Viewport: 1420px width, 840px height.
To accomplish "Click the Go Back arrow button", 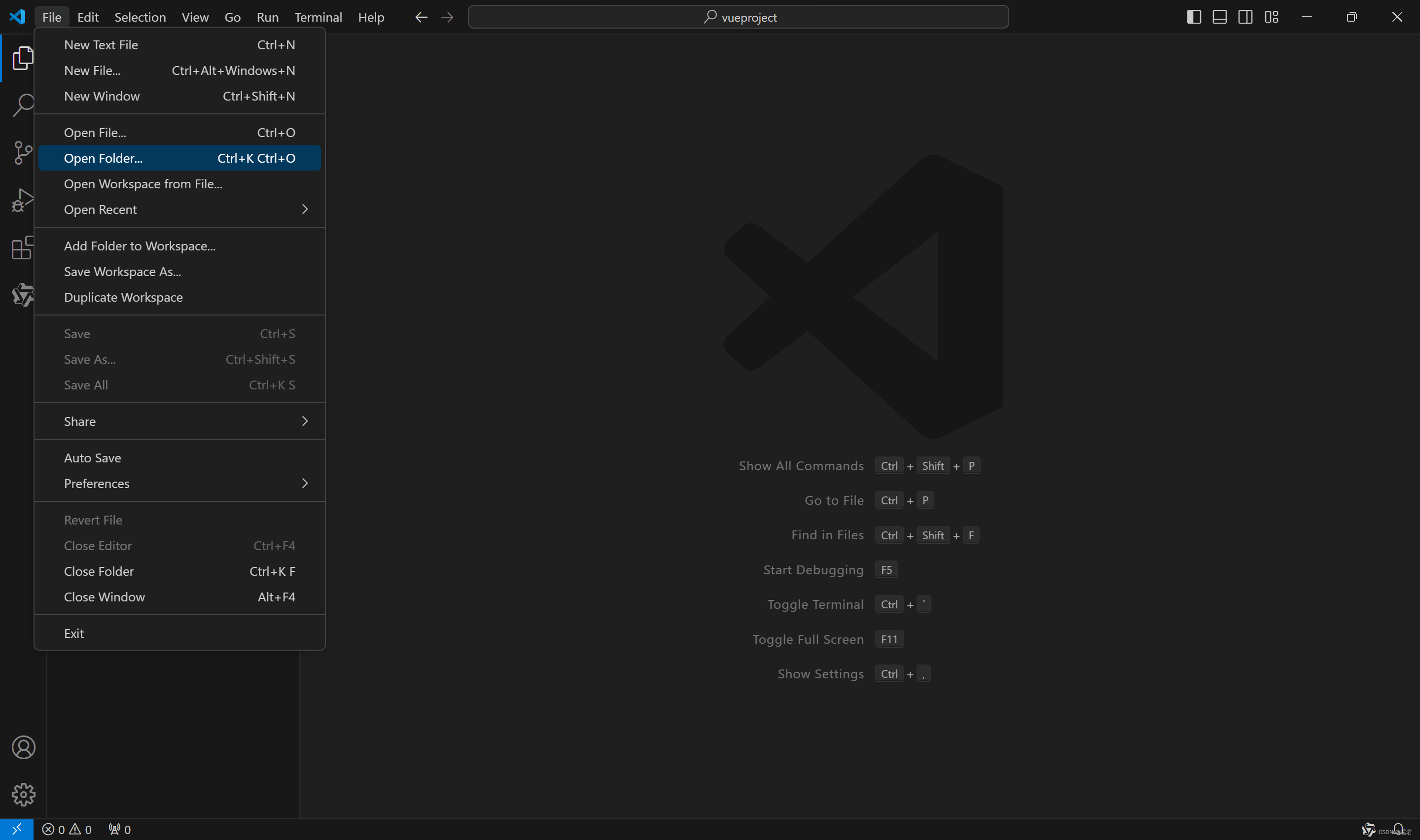I will tap(421, 17).
